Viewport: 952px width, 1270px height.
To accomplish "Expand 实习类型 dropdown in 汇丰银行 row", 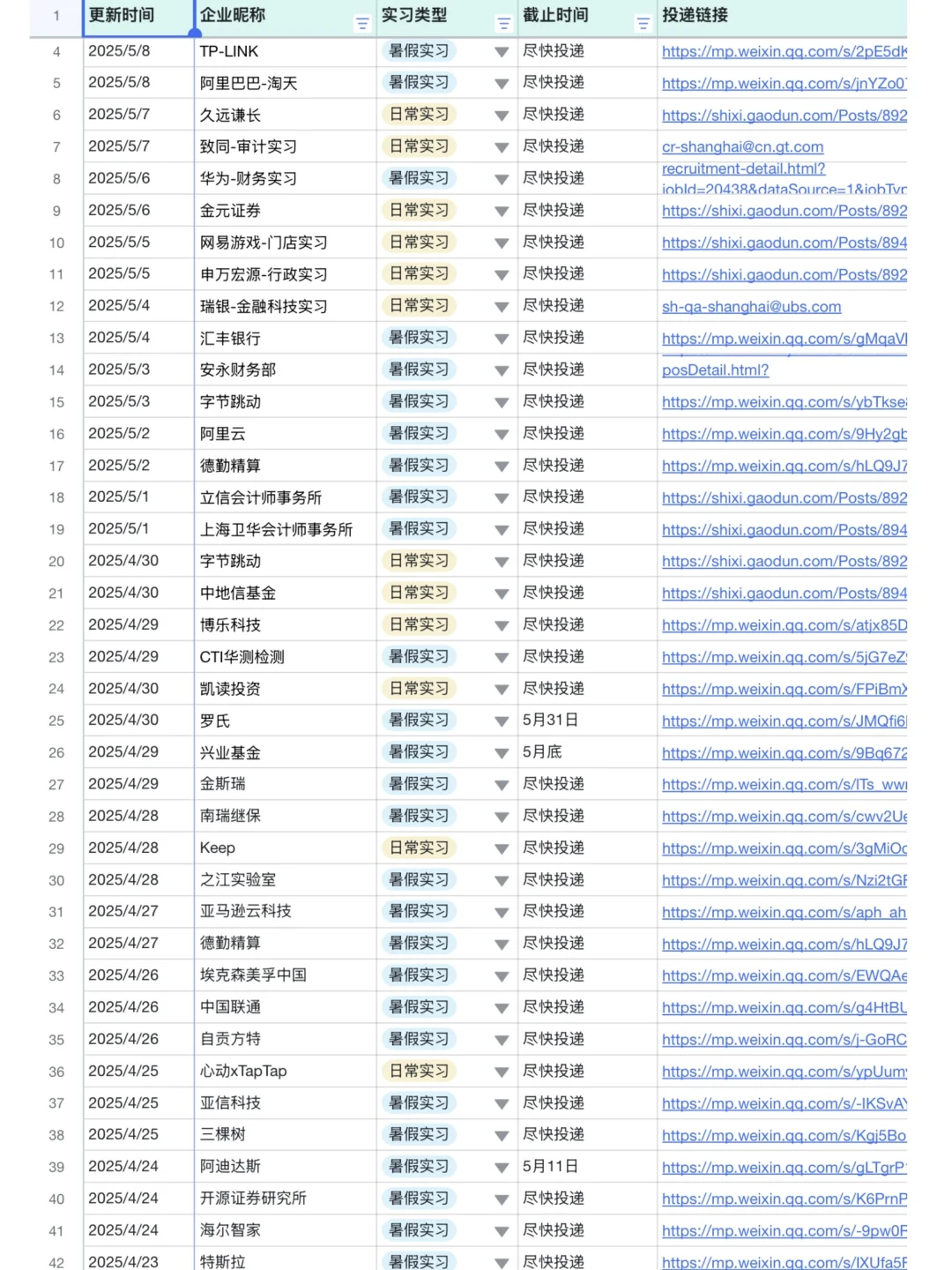I will tap(502, 339).
